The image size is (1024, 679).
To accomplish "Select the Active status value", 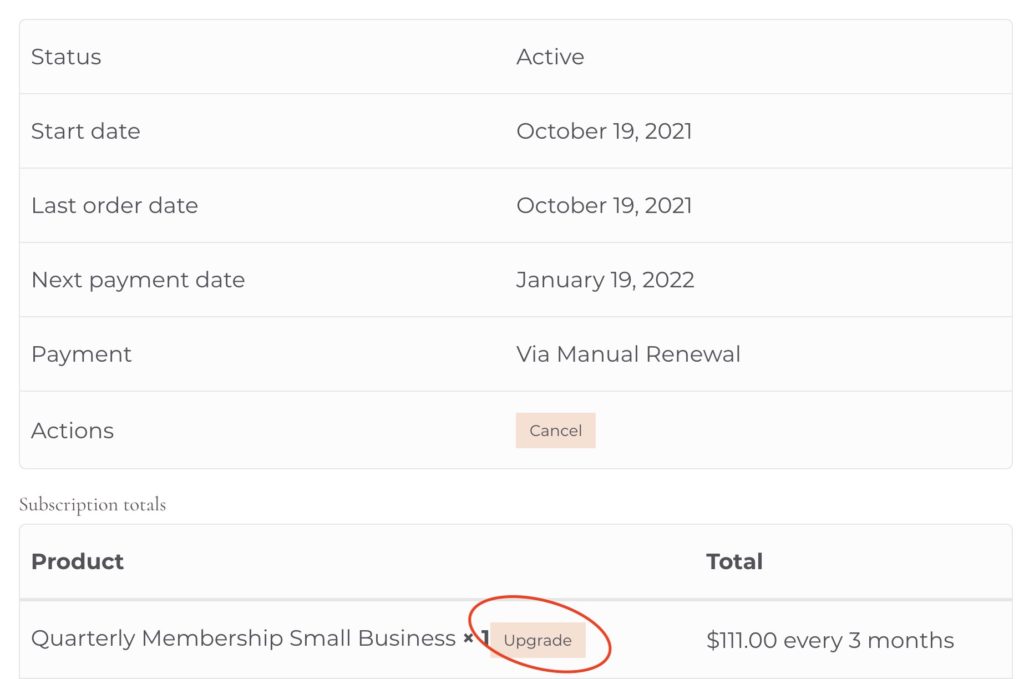I will (550, 57).
